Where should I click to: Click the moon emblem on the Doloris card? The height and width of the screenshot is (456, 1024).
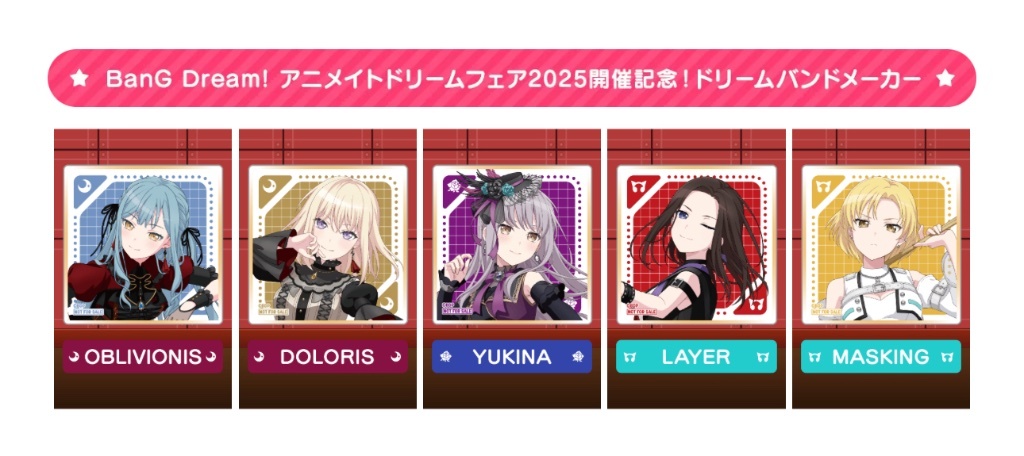(x=266, y=185)
